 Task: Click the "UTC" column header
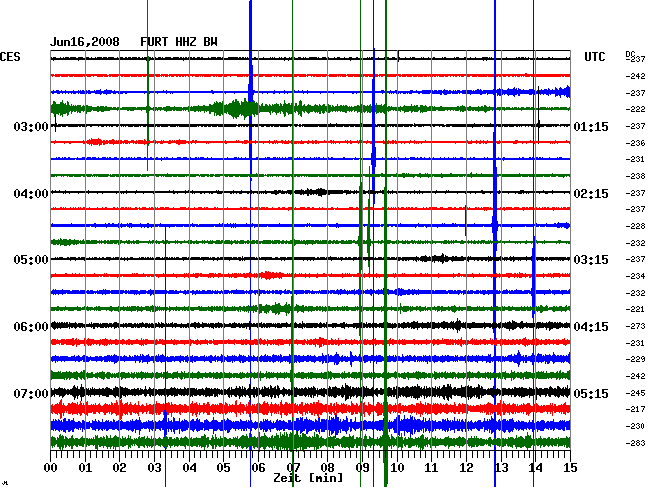coord(594,57)
